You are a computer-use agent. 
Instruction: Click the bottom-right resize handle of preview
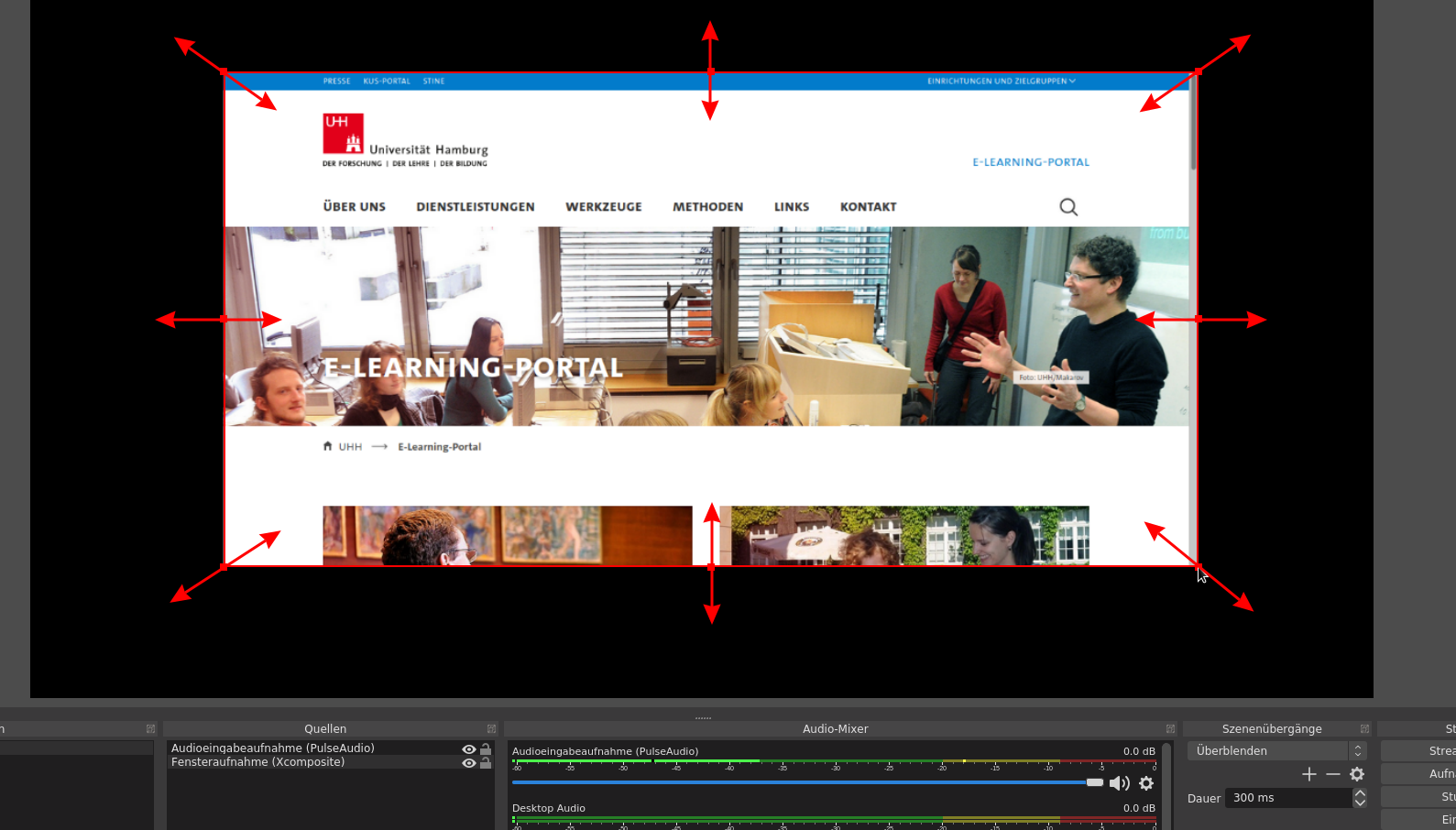point(1198,567)
